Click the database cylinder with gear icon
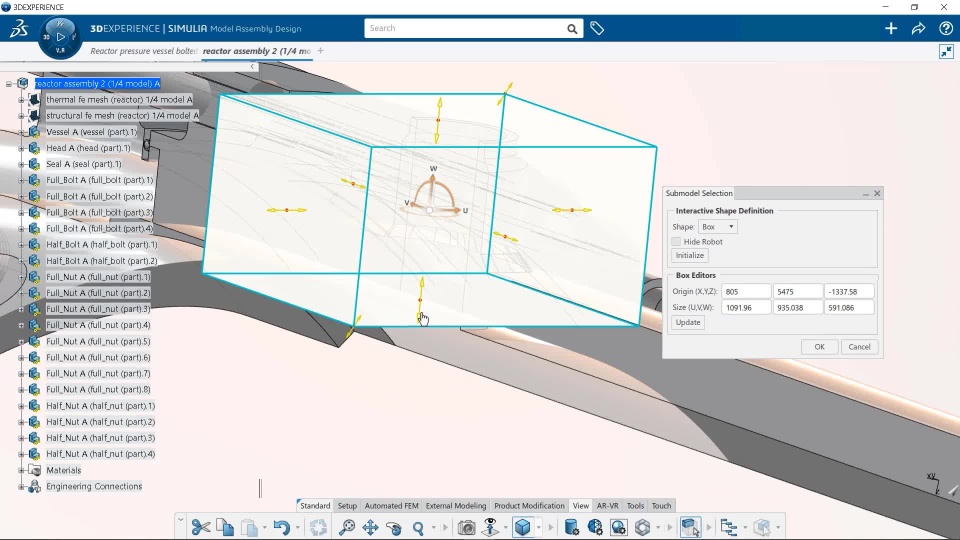Image resolution: width=960 pixels, height=540 pixels. click(571, 527)
